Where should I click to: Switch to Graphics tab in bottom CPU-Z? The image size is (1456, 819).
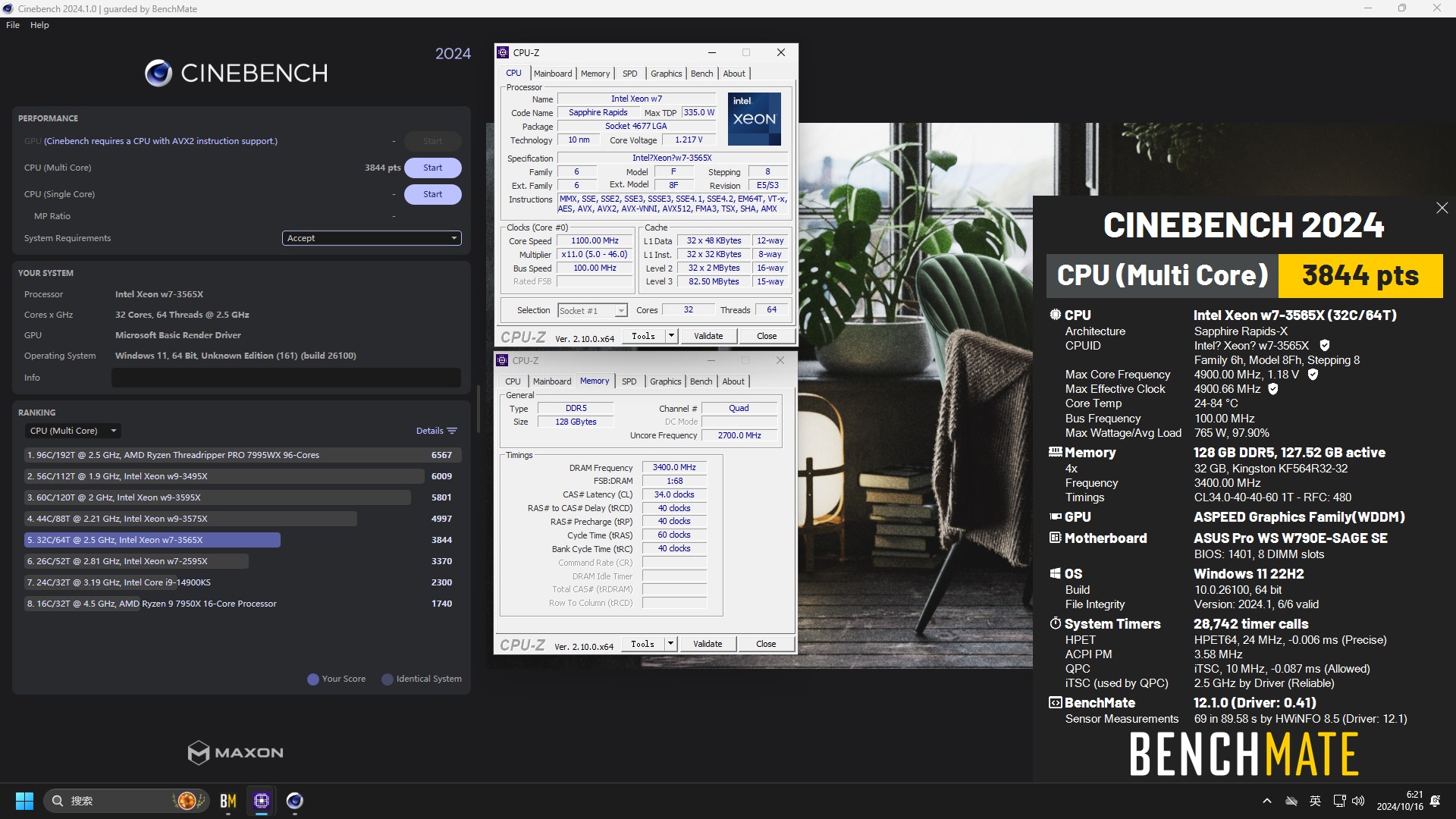pyautogui.click(x=666, y=381)
